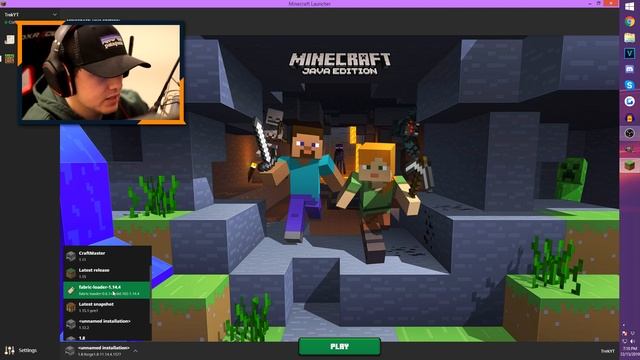Open the Windows Start button
This screenshot has height=360, width=640.
point(629,7)
